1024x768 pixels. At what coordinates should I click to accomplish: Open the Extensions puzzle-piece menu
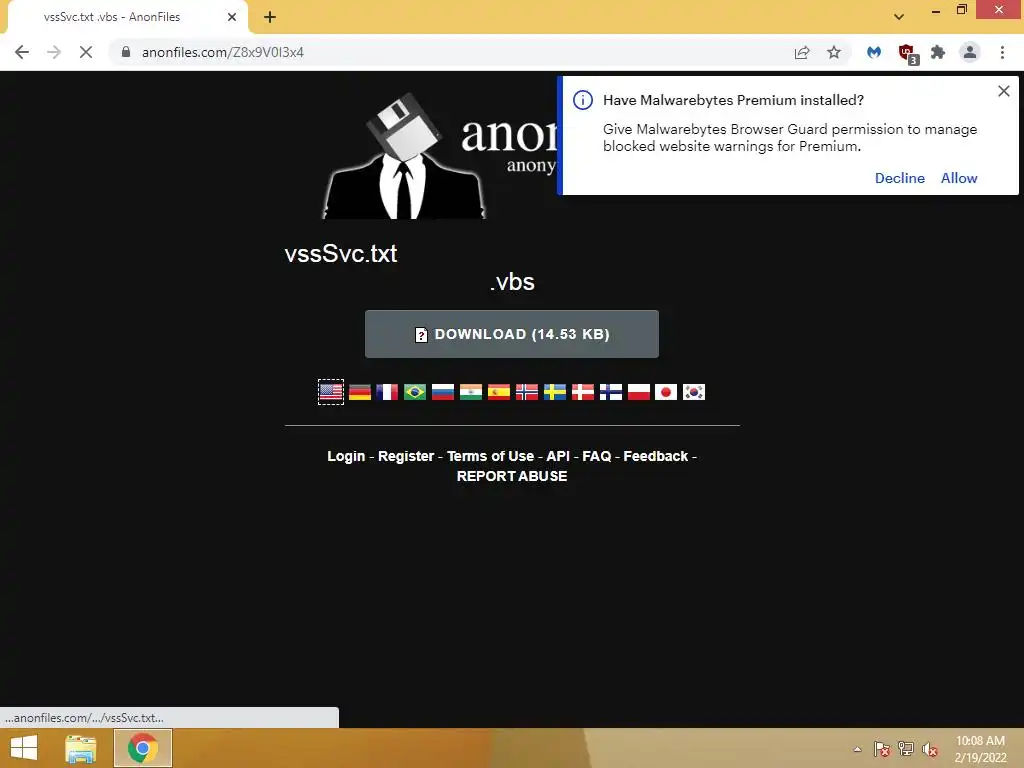[938, 52]
